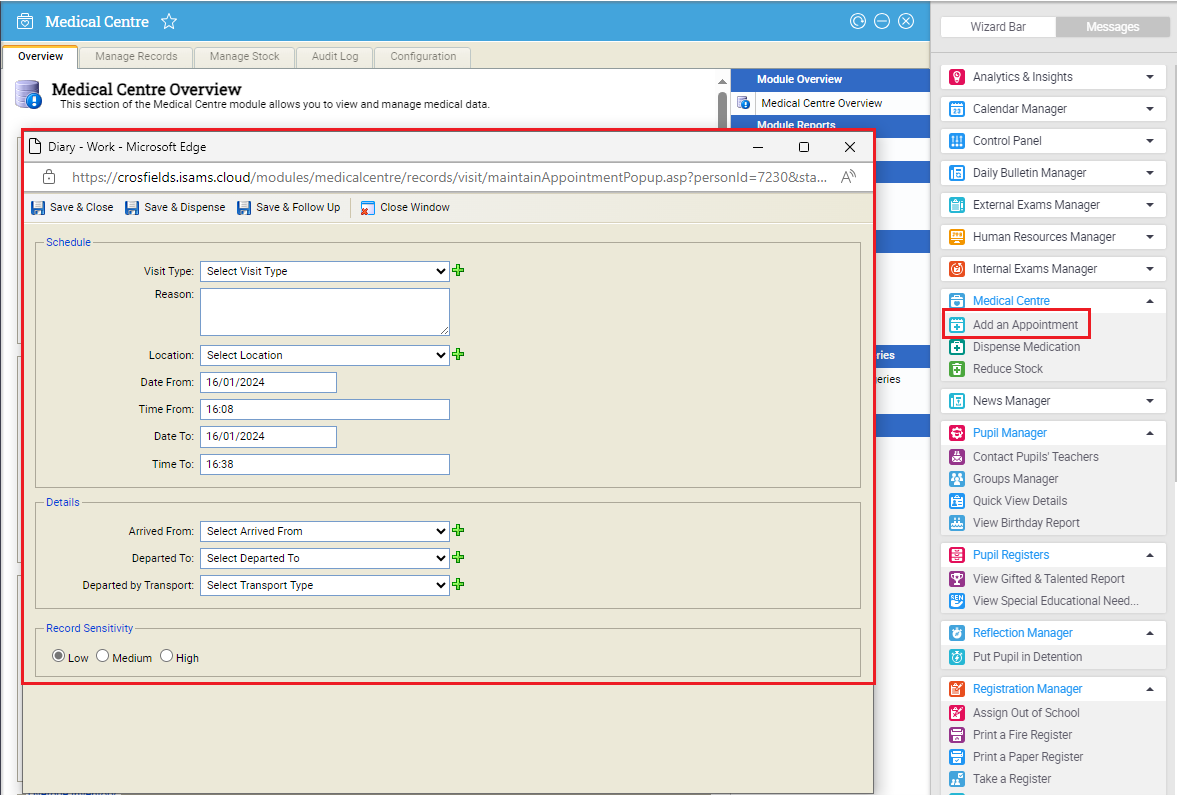Viewport: 1177px width, 795px height.
Task: Click the Dispense Medication icon in Wizard Bar
Action: 956,347
